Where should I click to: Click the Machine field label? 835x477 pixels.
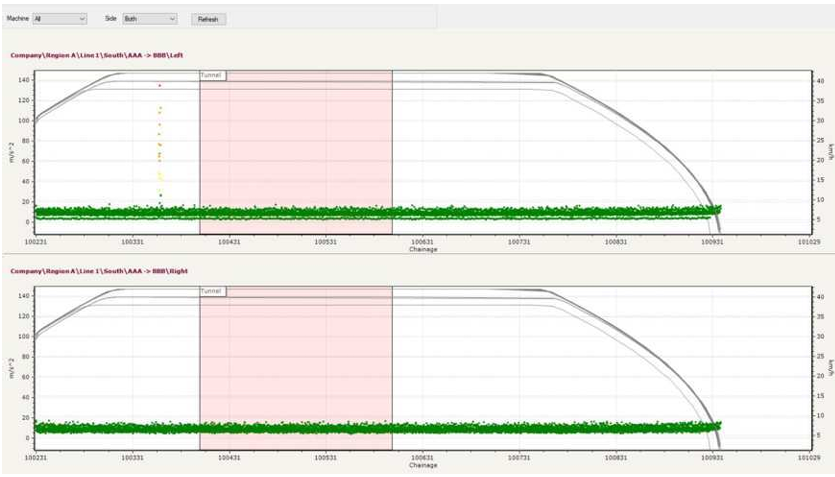pyautogui.click(x=19, y=19)
